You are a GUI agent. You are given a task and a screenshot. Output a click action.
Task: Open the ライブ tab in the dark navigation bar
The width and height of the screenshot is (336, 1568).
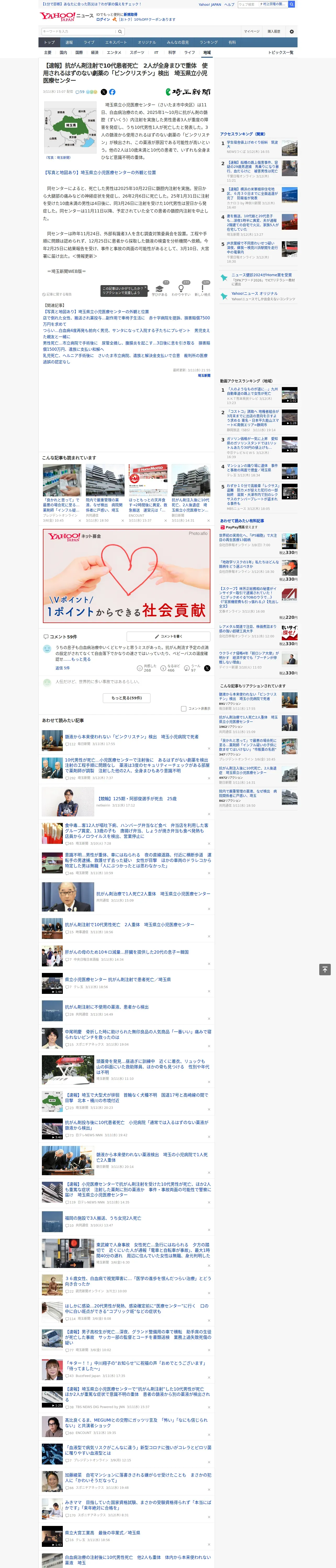coord(89,43)
